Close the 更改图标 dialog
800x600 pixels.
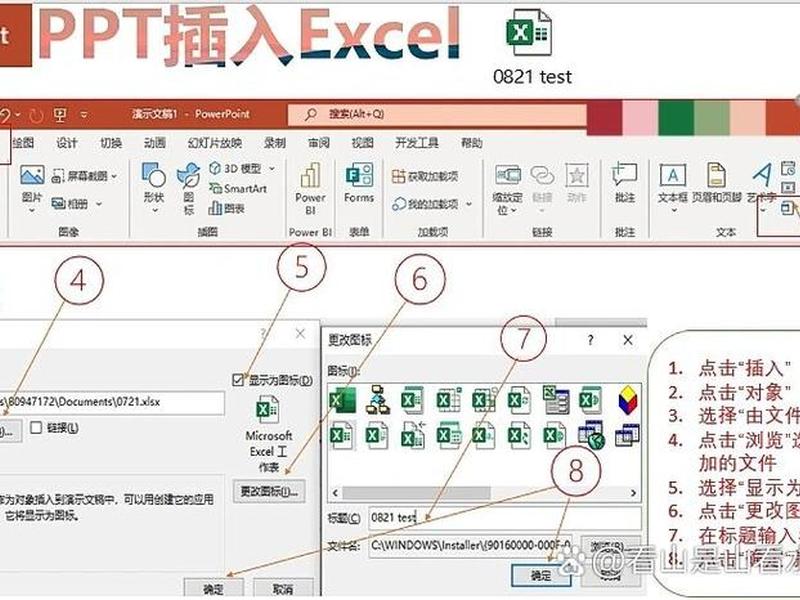628,340
